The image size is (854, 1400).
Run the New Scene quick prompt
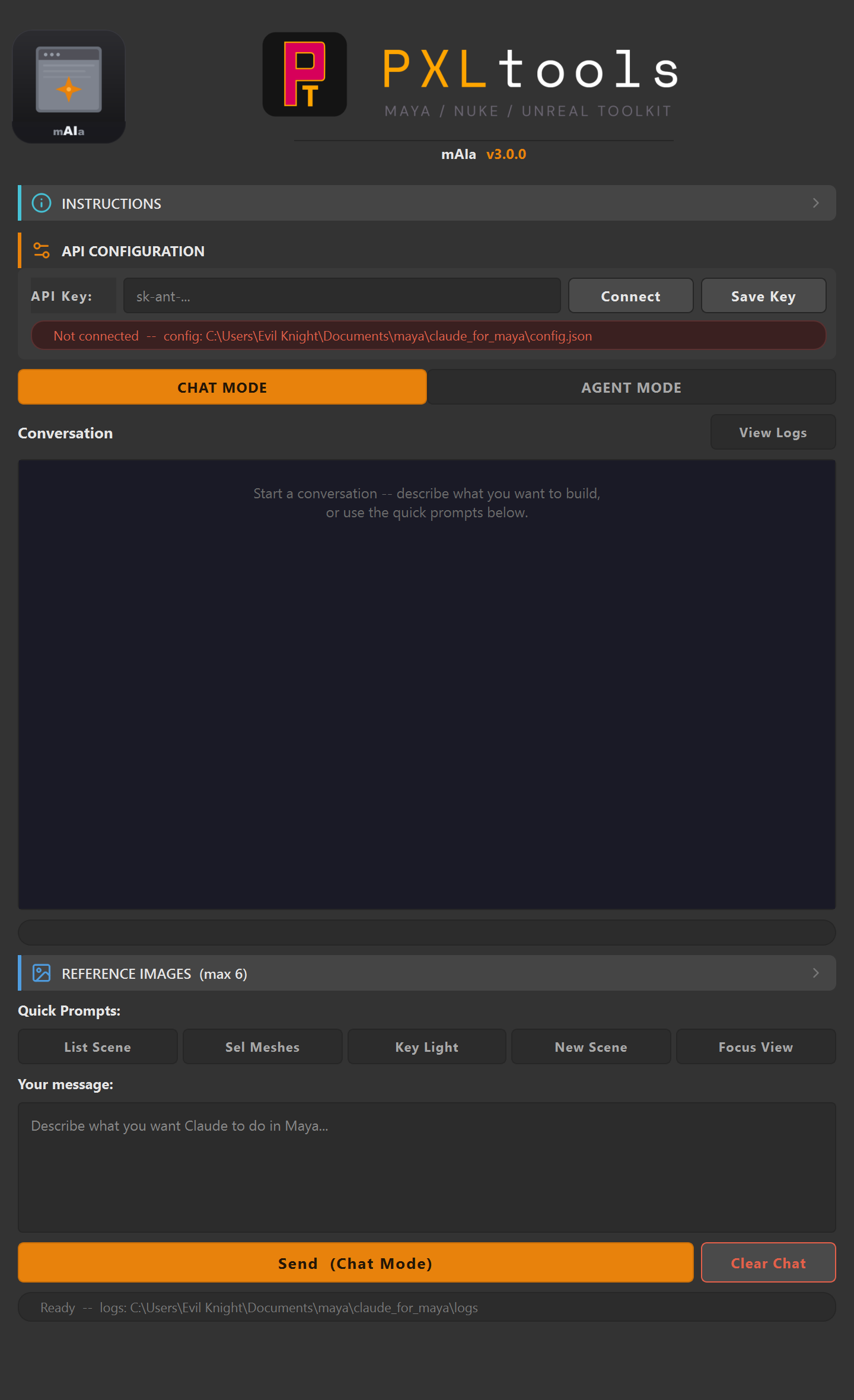coord(591,1046)
